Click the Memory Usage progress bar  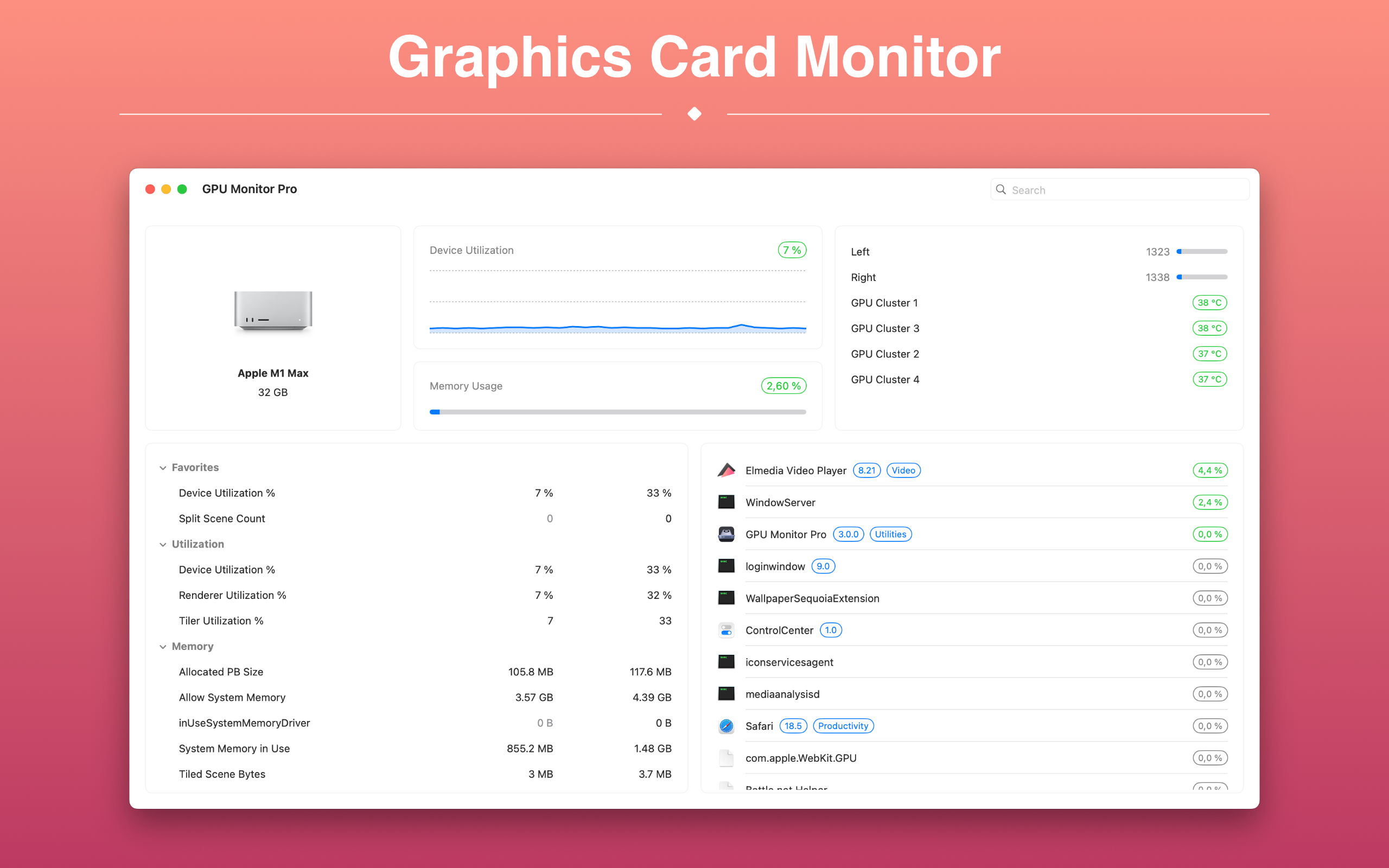[617, 412]
